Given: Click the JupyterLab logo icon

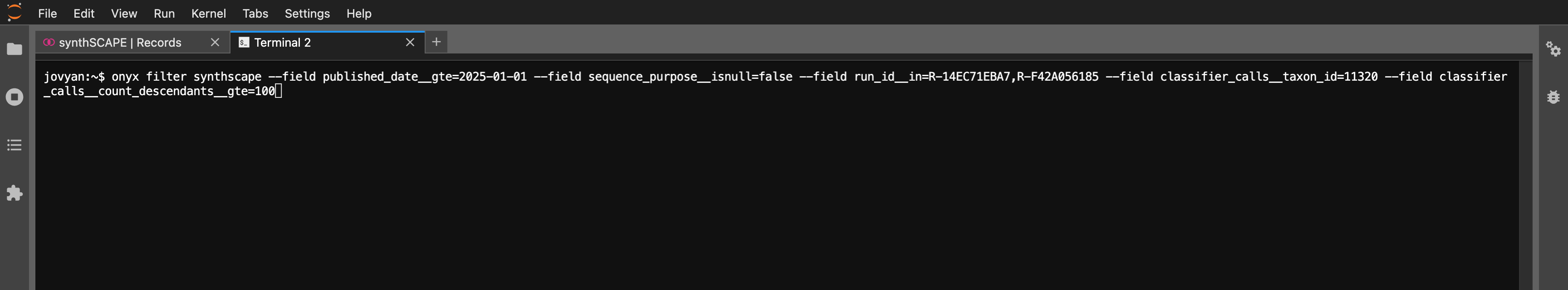Looking at the screenshot, I should pyautogui.click(x=15, y=12).
